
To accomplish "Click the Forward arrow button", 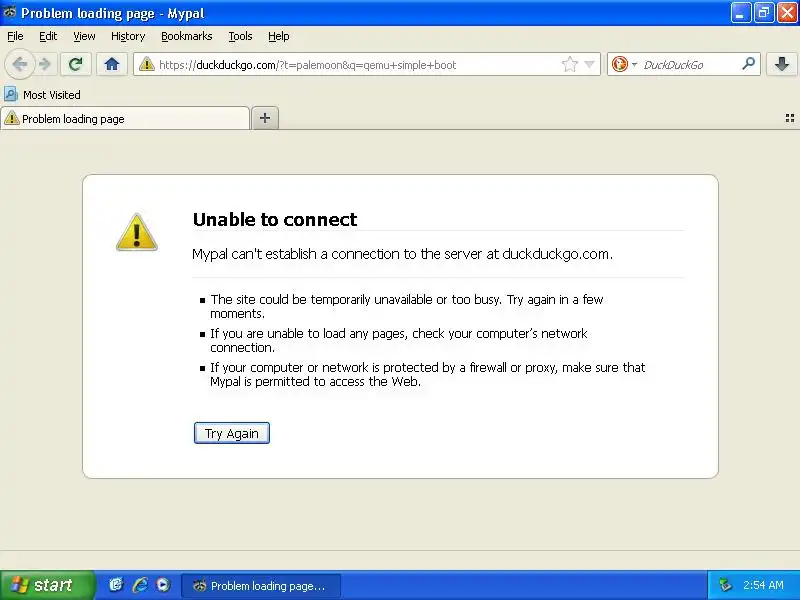I will pos(45,64).
